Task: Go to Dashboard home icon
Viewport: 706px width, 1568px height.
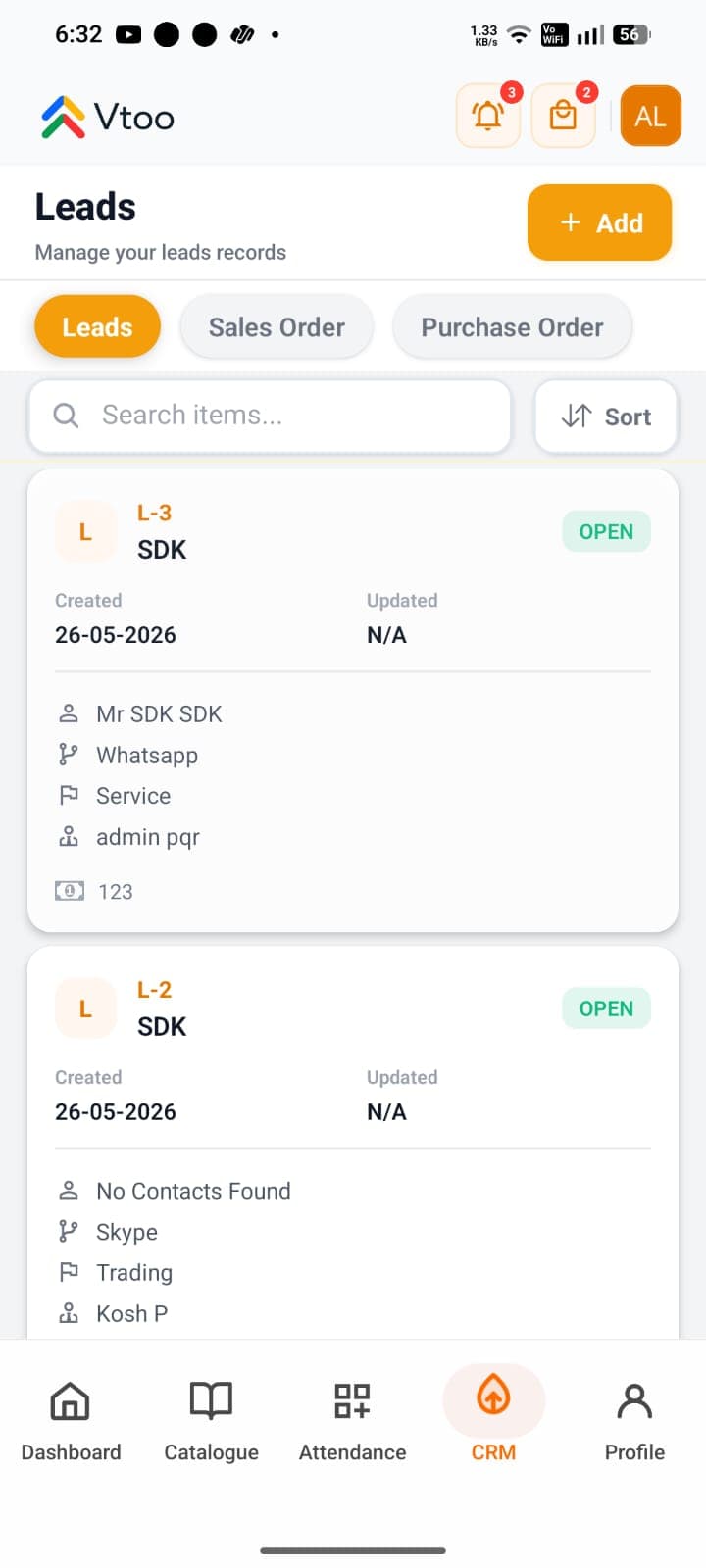Action: tap(71, 1401)
